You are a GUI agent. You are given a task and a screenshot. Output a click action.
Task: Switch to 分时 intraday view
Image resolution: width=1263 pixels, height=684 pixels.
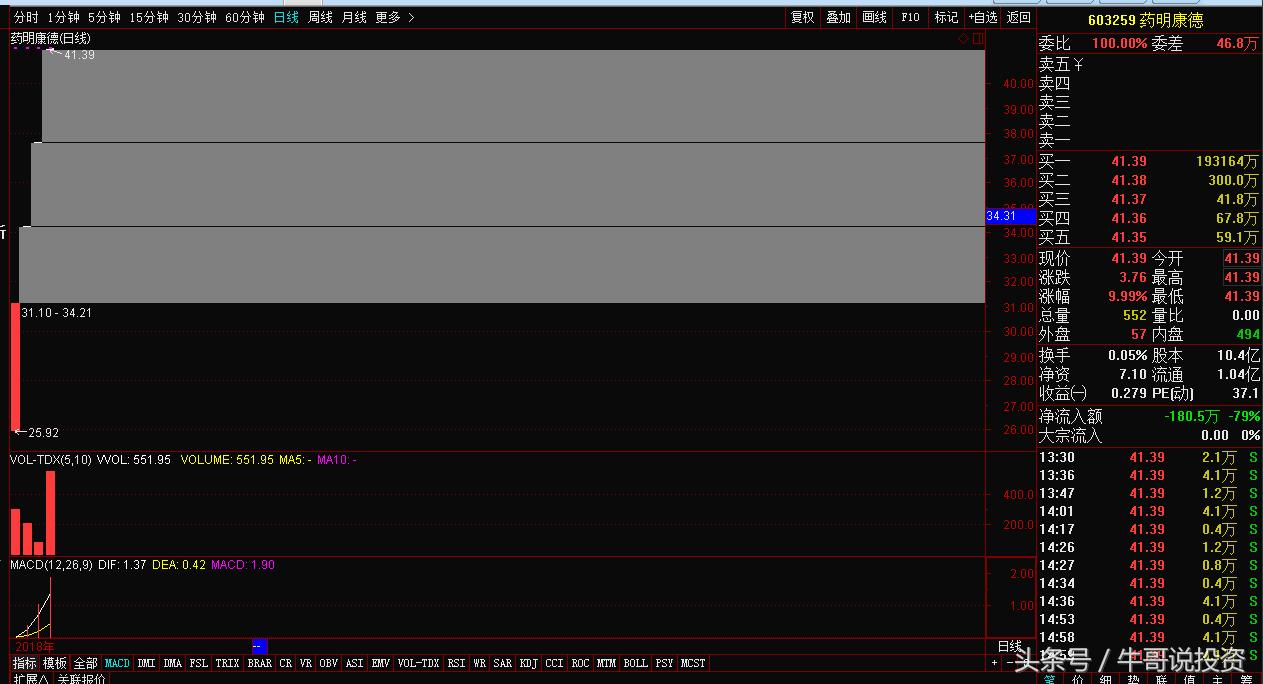pyautogui.click(x=26, y=17)
